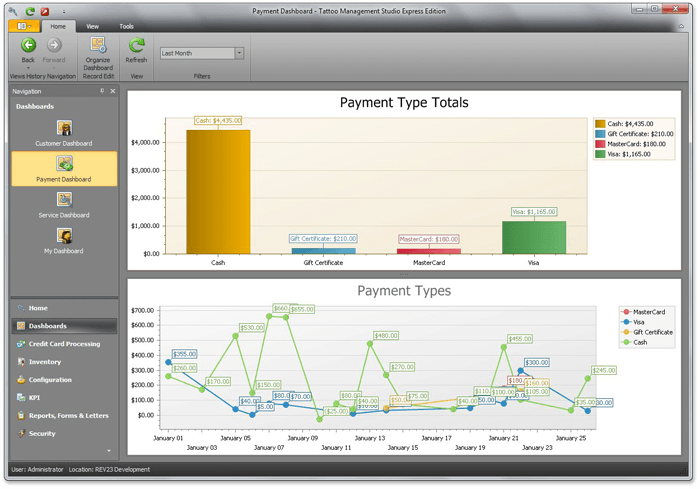Pin the Navigation panel
The height and width of the screenshot is (489, 700).
point(102,91)
